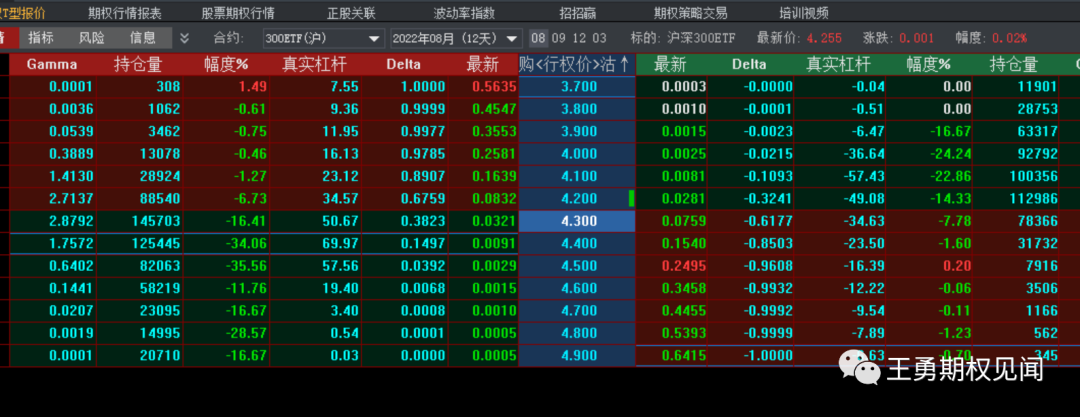Sort by the 行权价 strike price header

[x=576, y=65]
